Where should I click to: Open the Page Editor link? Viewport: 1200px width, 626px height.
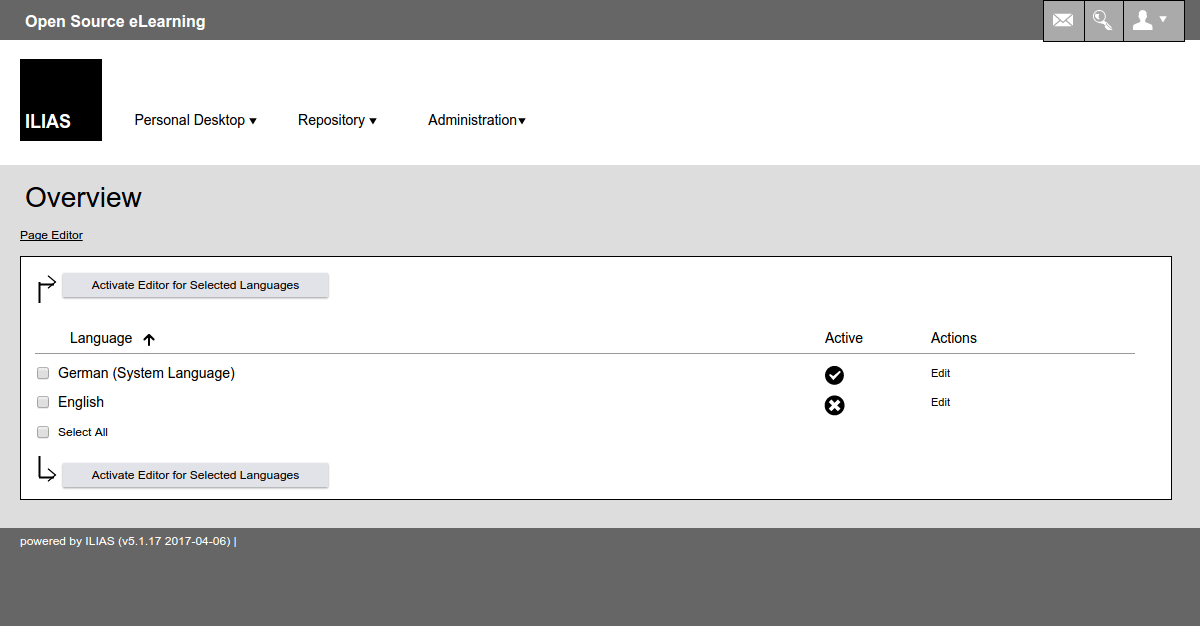[x=51, y=235]
